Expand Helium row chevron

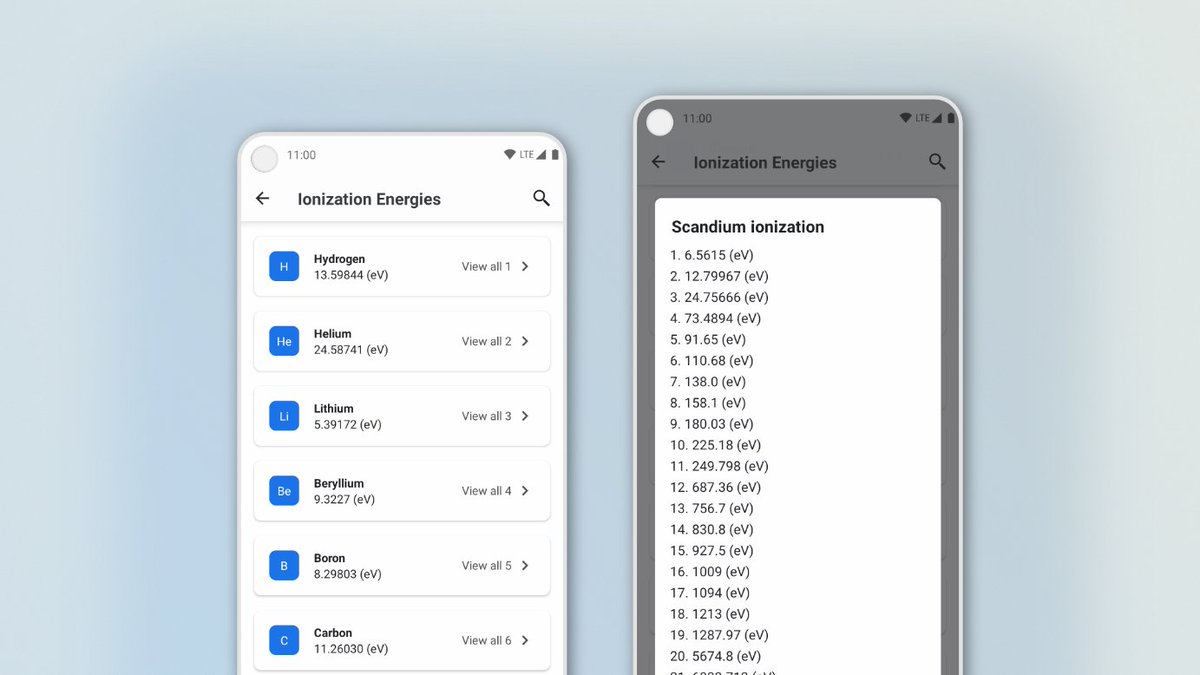coord(526,341)
